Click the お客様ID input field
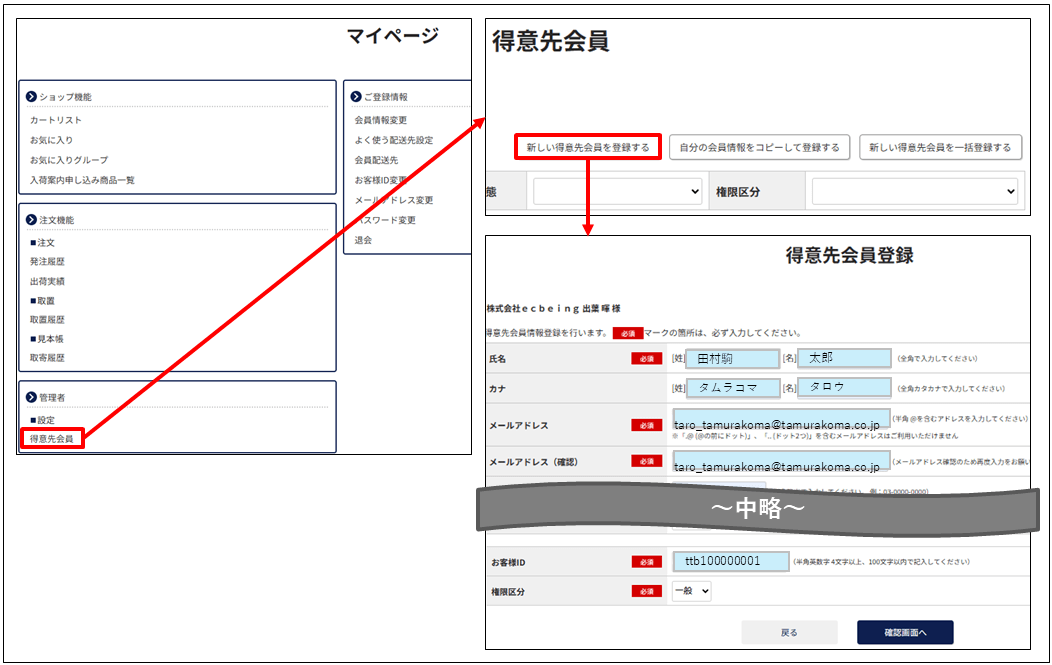The height and width of the screenshot is (665, 1052). pyautogui.click(x=730, y=561)
